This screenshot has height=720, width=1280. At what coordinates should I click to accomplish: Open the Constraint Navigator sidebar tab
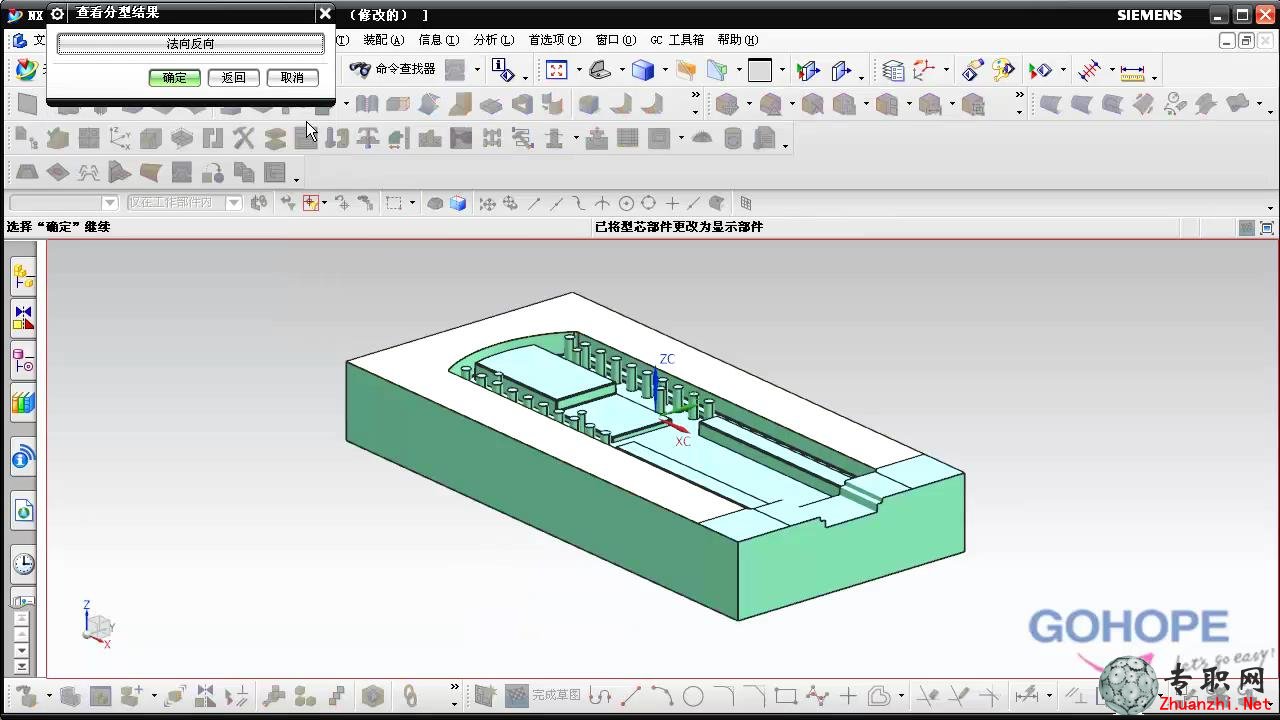tap(23, 319)
